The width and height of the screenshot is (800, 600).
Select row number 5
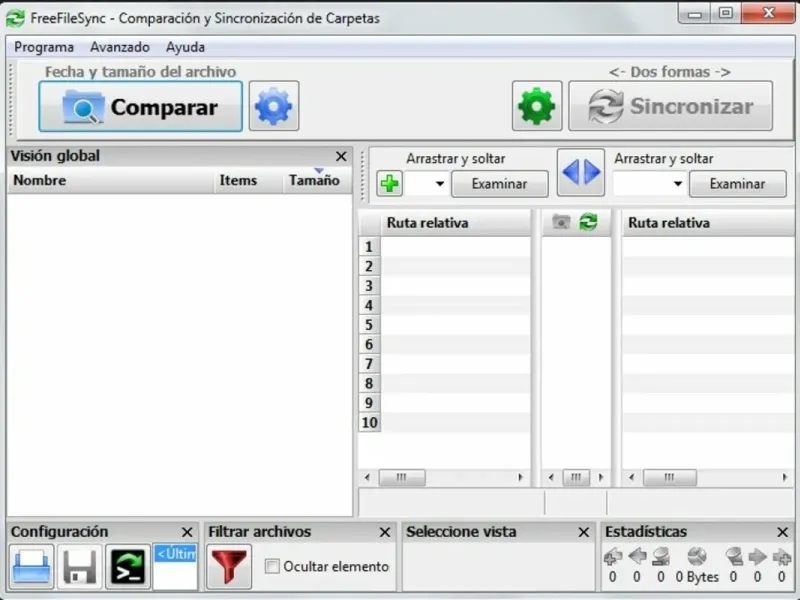(369, 325)
